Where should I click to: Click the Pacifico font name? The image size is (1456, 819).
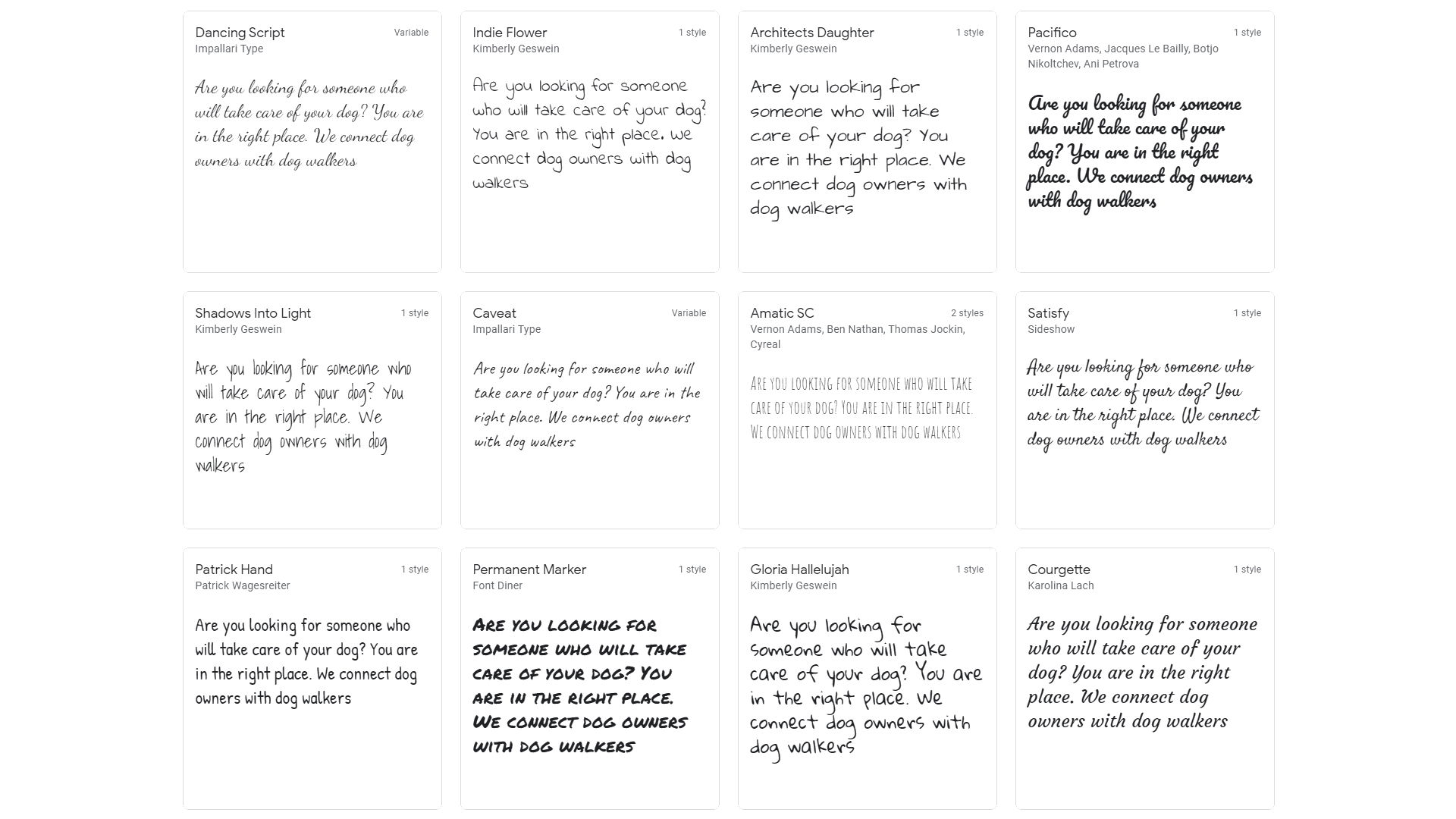tap(1052, 33)
